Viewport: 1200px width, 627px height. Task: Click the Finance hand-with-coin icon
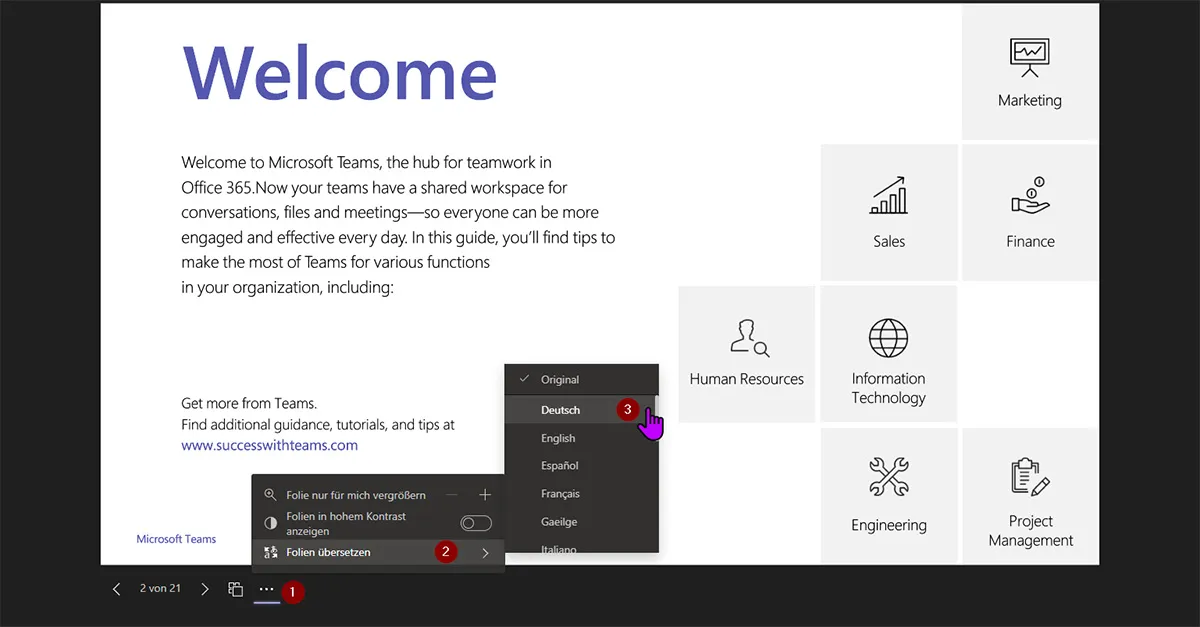click(x=1029, y=196)
